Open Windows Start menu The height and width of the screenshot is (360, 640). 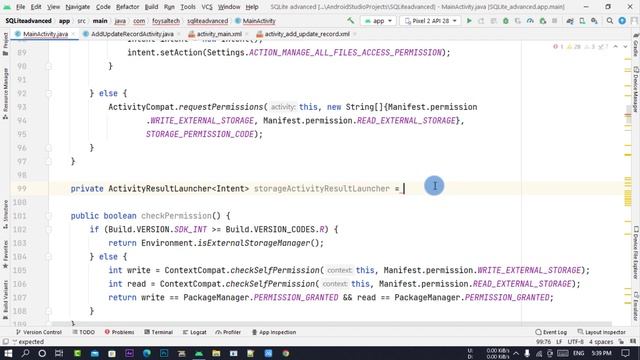point(8,353)
